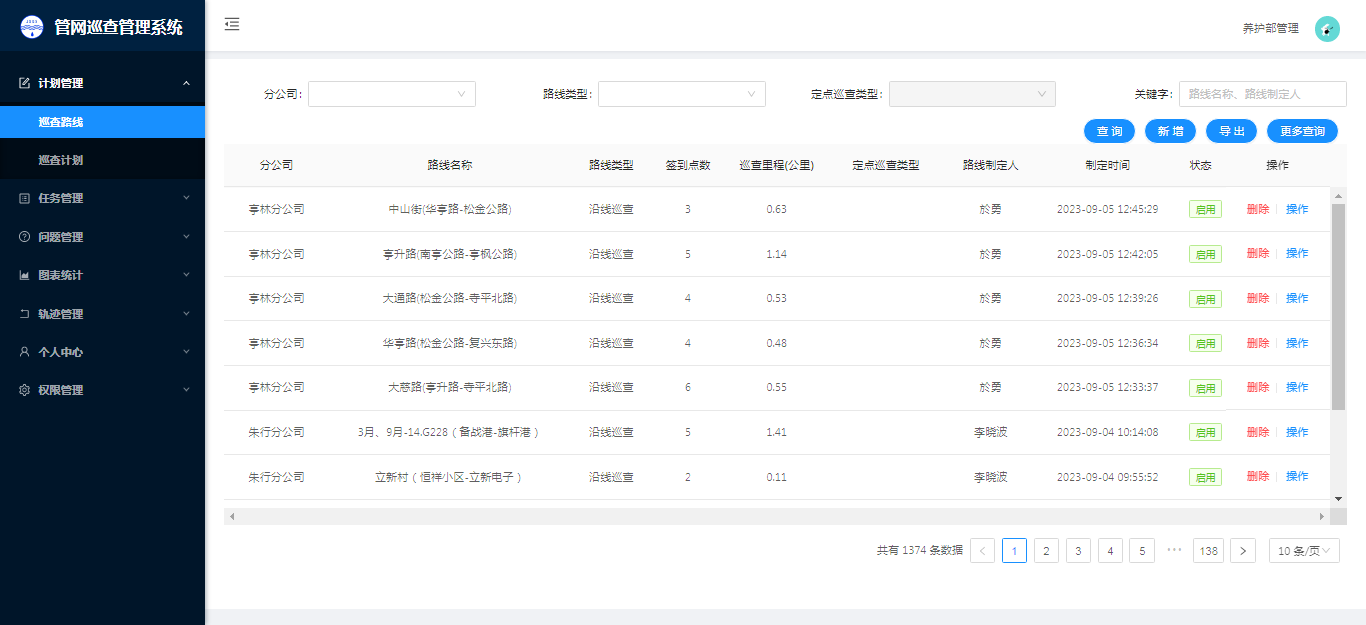
Task: Click the previous page arrow in pagination
Action: 982,551
